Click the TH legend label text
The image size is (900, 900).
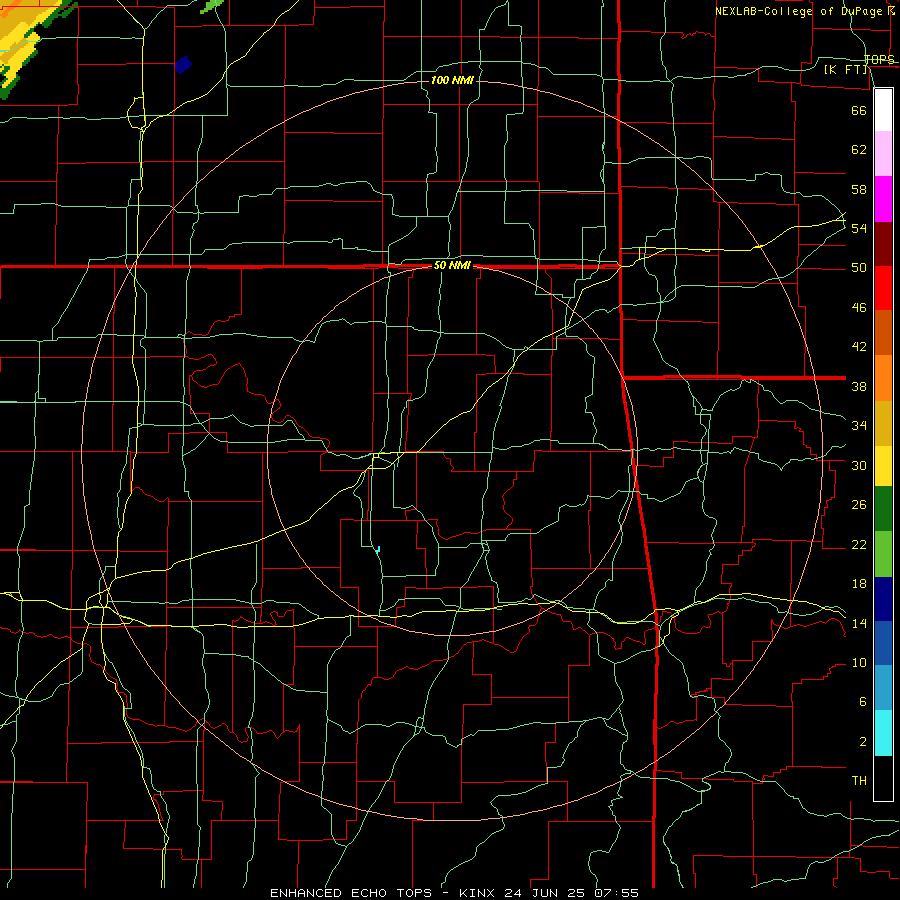tap(859, 781)
